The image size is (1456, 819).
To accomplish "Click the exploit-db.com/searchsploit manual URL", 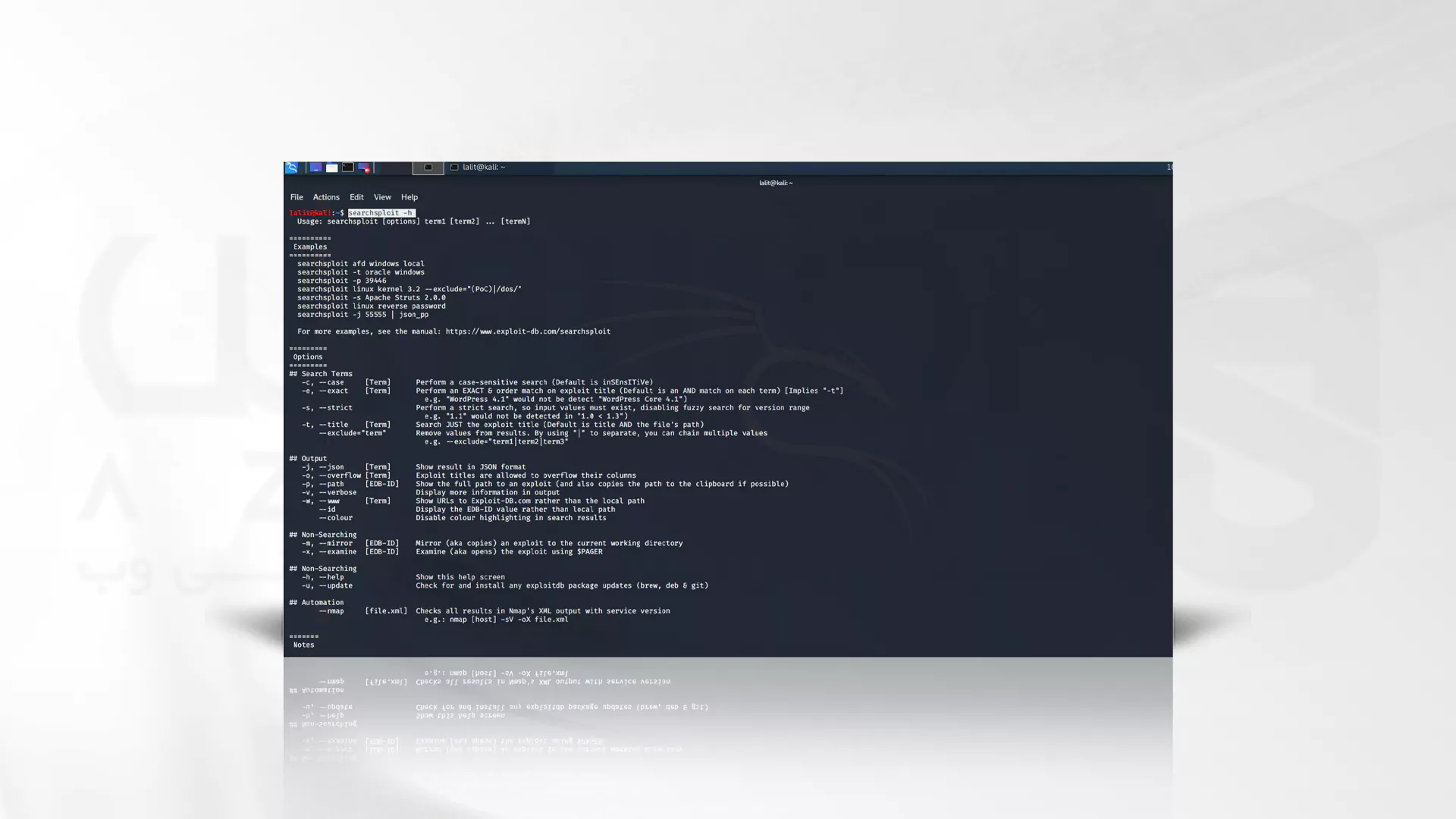I will pos(528,331).
